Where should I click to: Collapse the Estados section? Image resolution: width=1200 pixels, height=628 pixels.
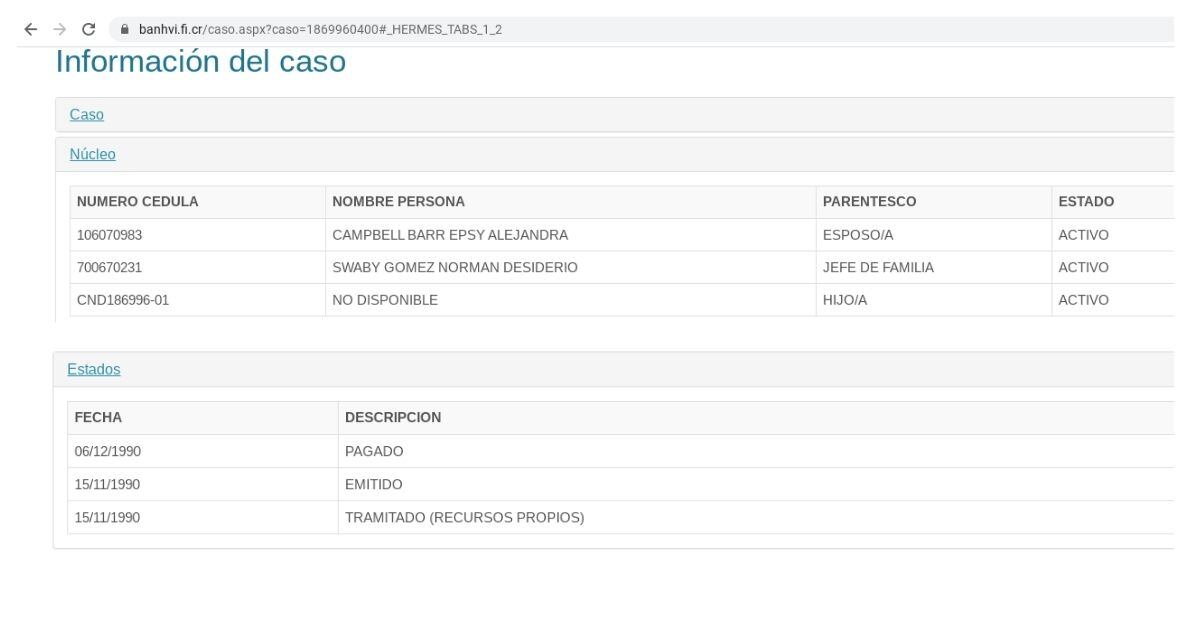(x=93, y=369)
